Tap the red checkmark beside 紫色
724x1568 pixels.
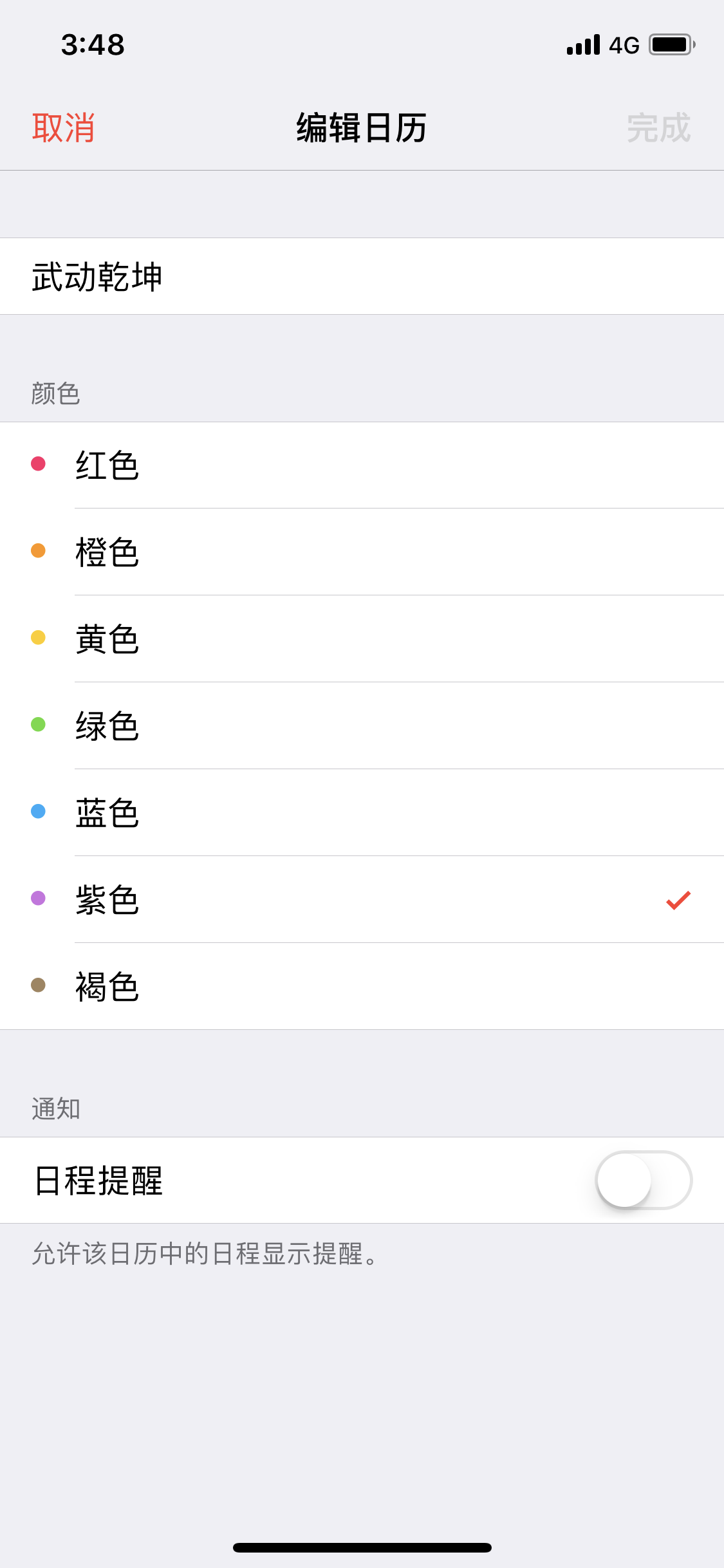(x=678, y=900)
